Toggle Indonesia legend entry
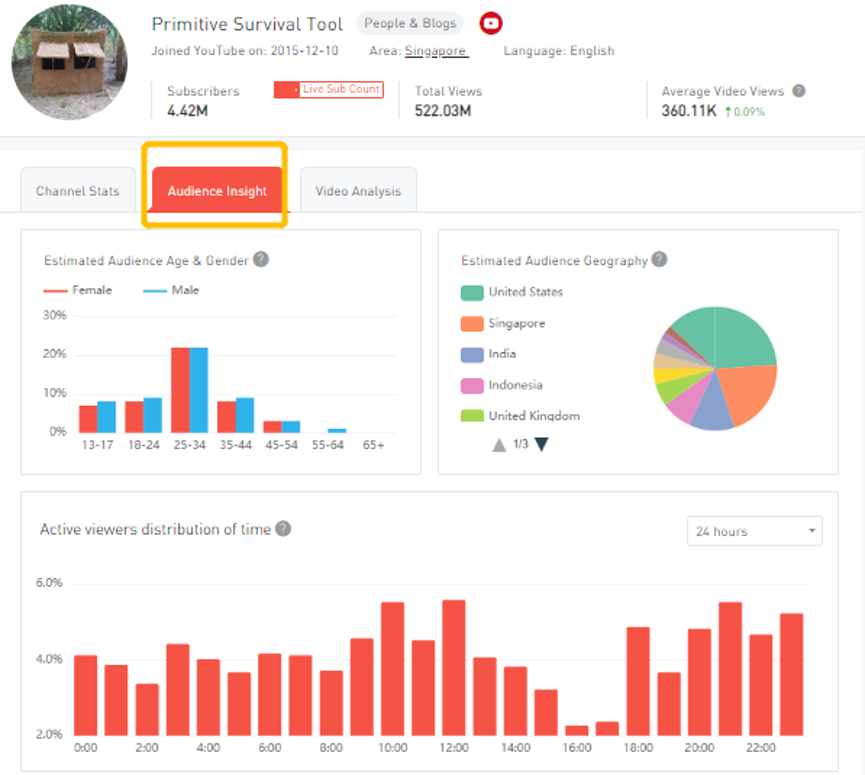865x775 pixels. [x=501, y=385]
